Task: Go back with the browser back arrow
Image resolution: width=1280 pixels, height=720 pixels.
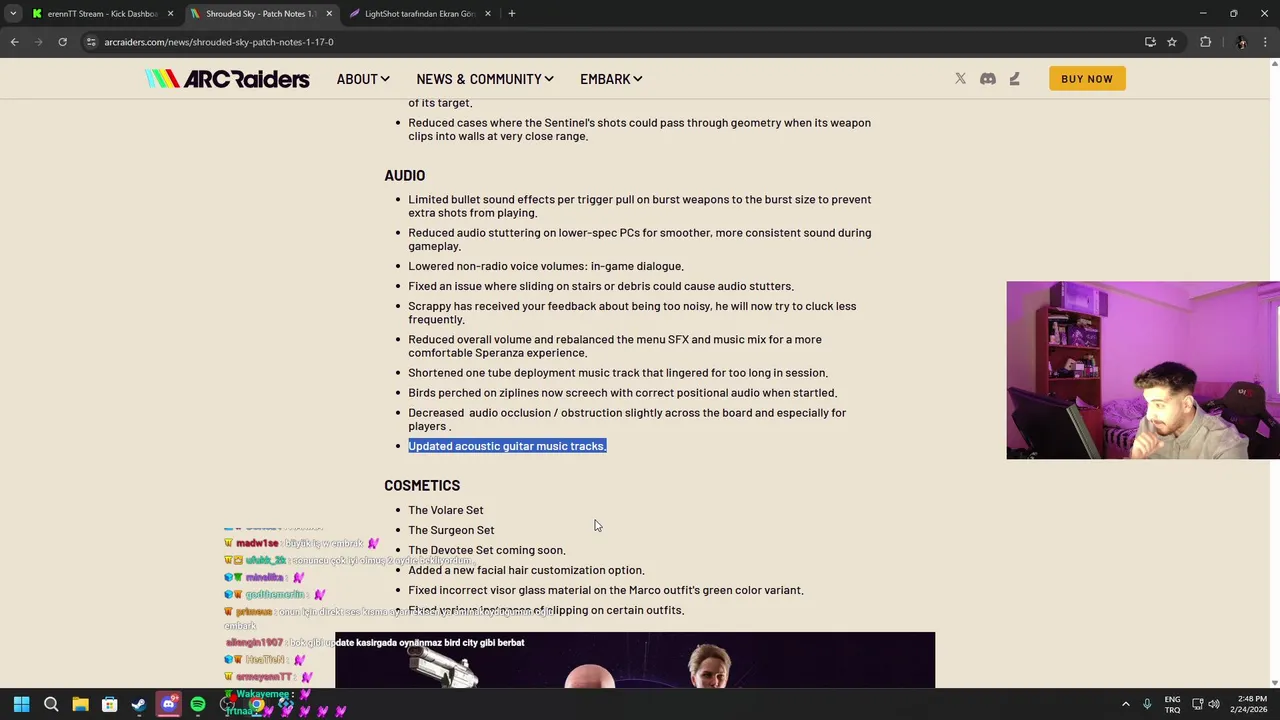Action: pos(14,42)
